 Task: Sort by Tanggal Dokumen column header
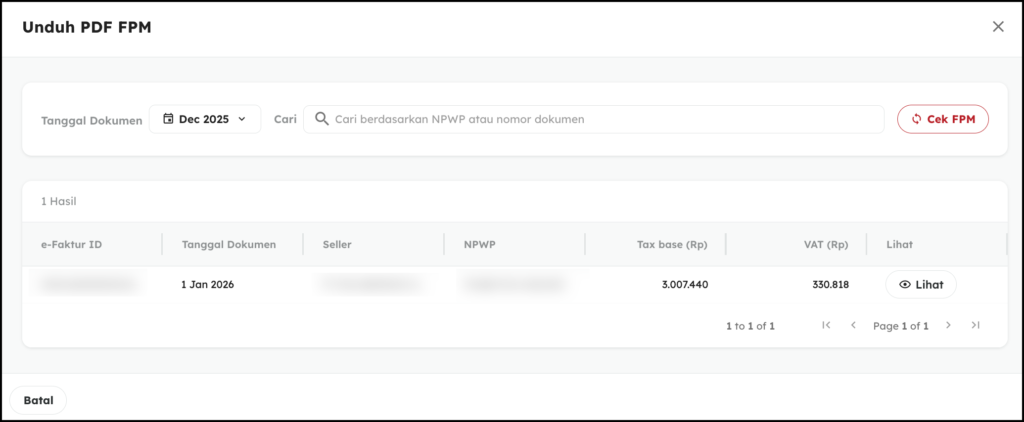pos(228,244)
